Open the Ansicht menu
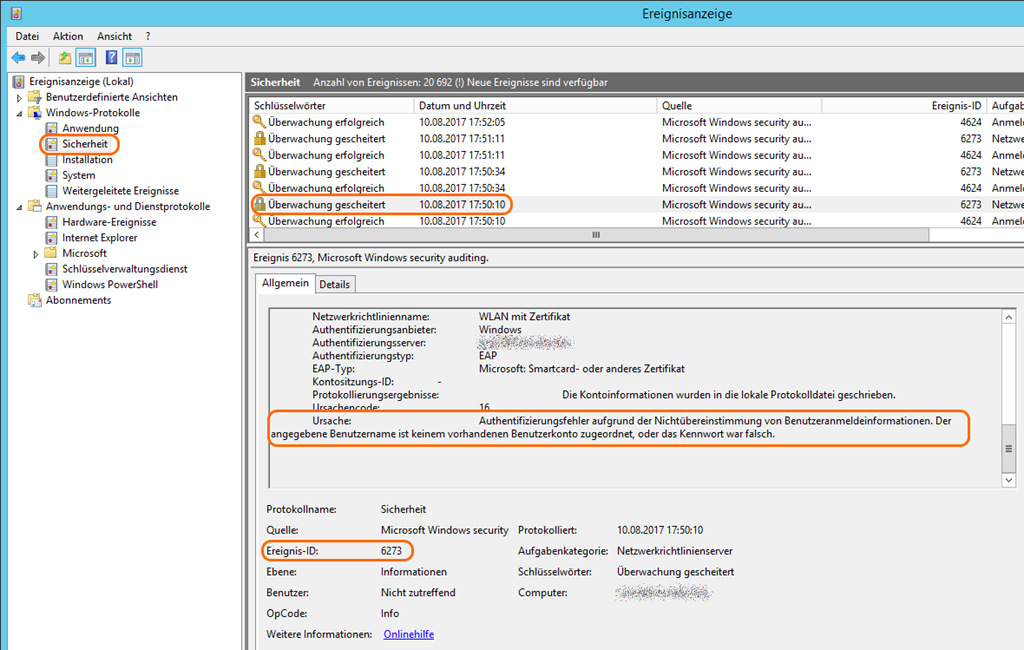 click(114, 36)
